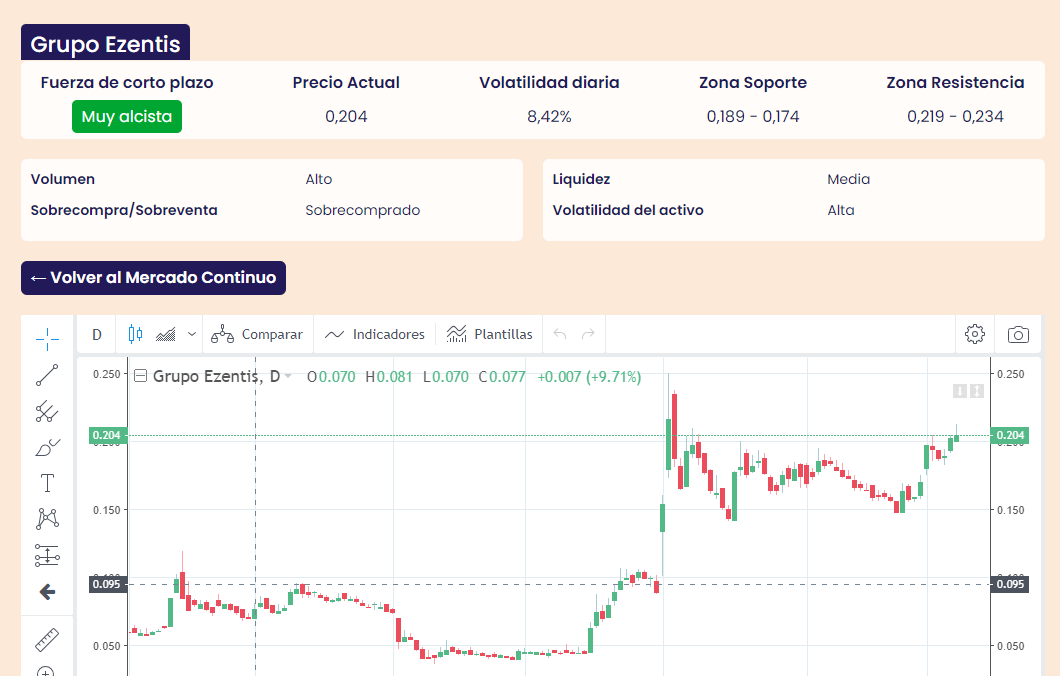Click the Muy alcista badge
The image size is (1060, 676).
click(127, 117)
